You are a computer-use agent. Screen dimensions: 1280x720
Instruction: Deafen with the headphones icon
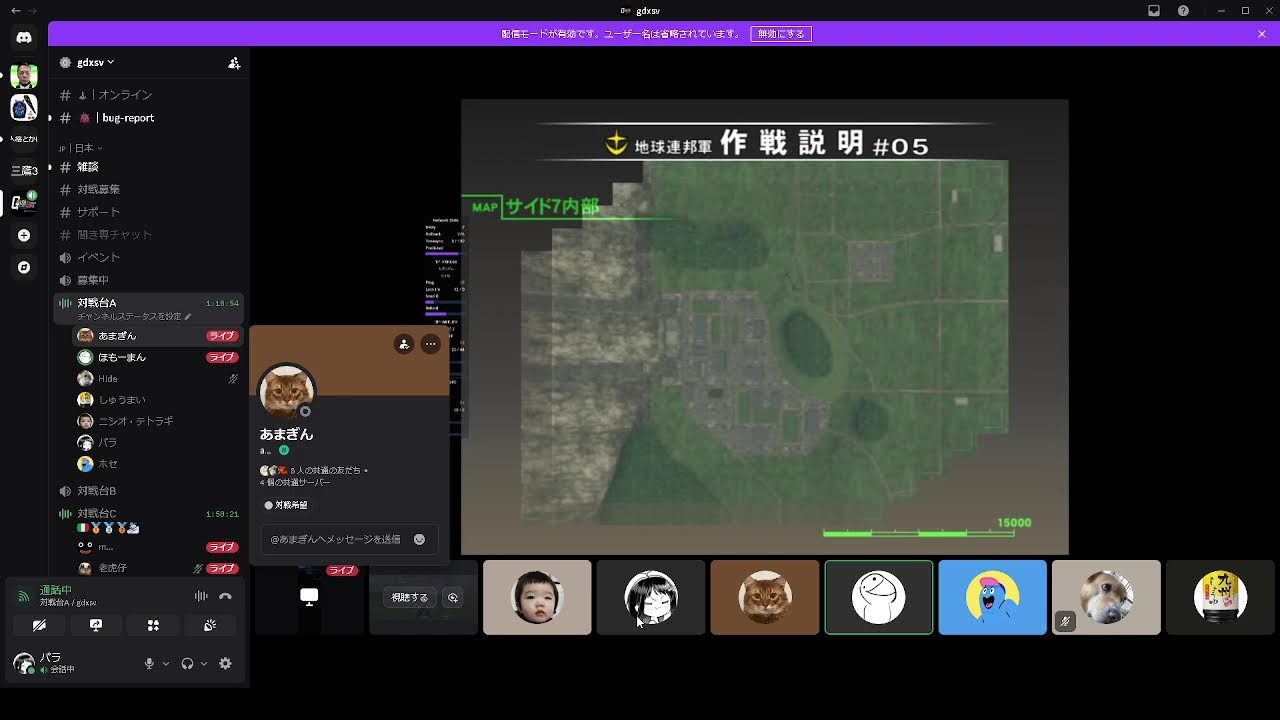point(187,663)
